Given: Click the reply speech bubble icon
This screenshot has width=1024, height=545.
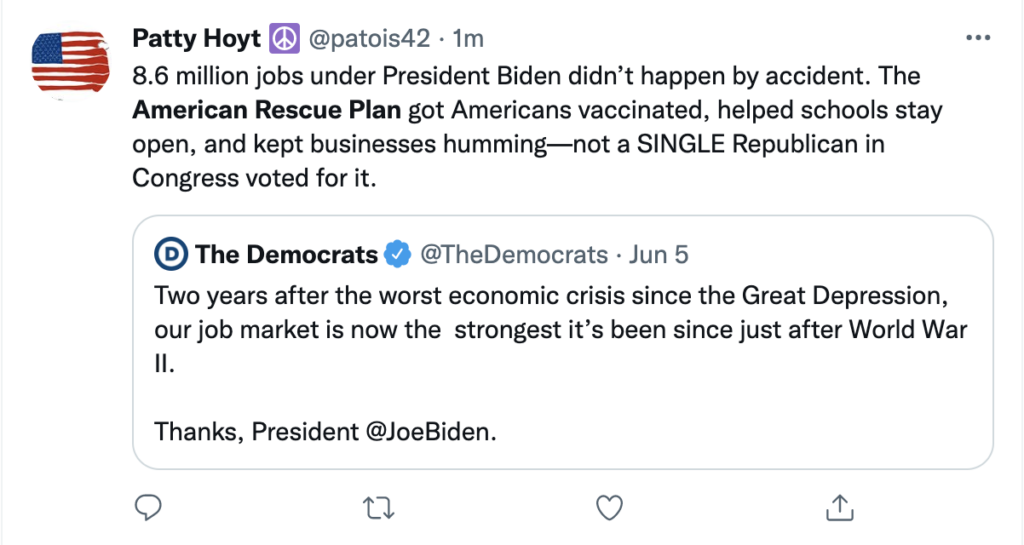Looking at the screenshot, I should (x=148, y=507).
